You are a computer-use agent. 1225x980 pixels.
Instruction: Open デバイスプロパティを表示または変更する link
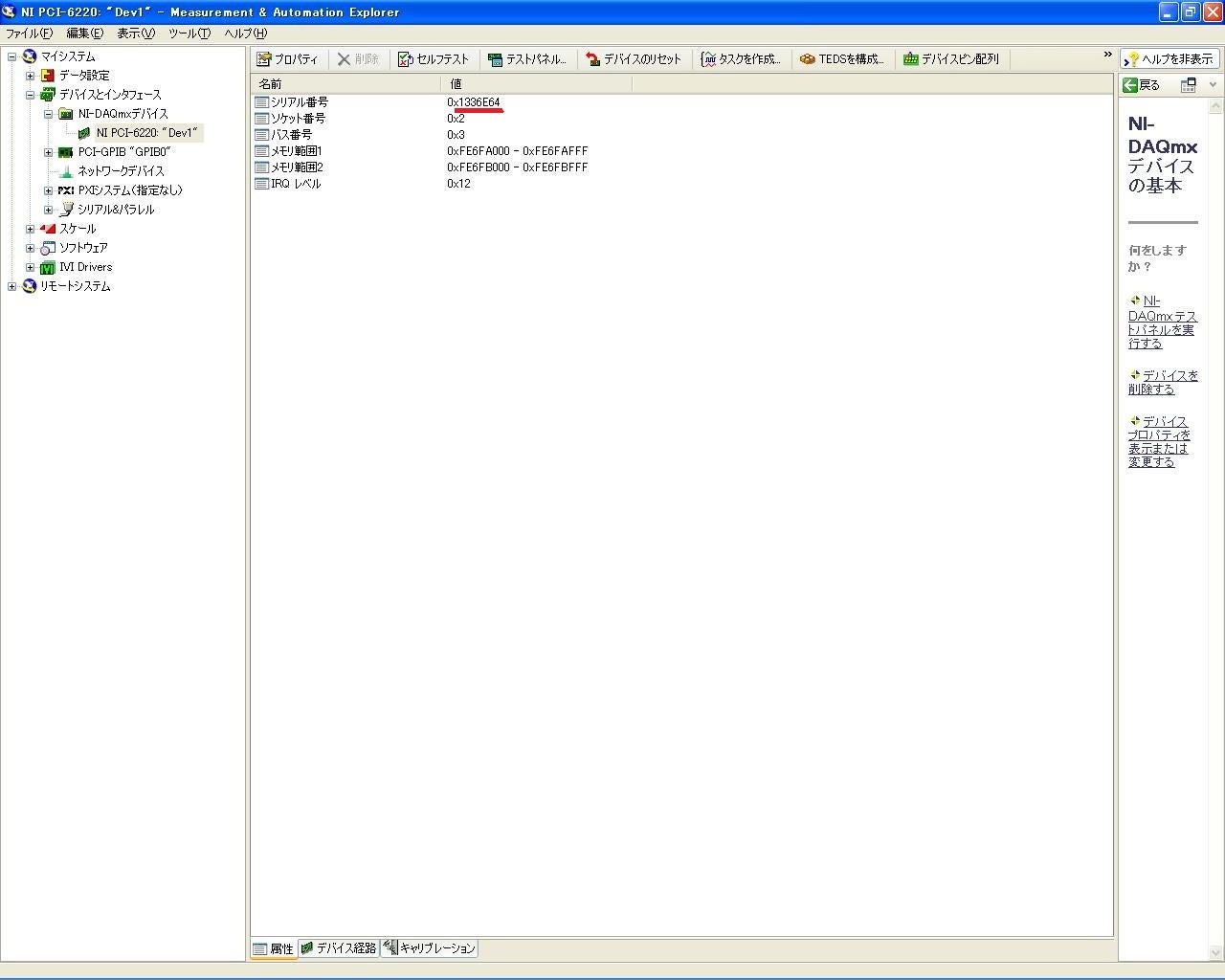pyautogui.click(x=1159, y=442)
